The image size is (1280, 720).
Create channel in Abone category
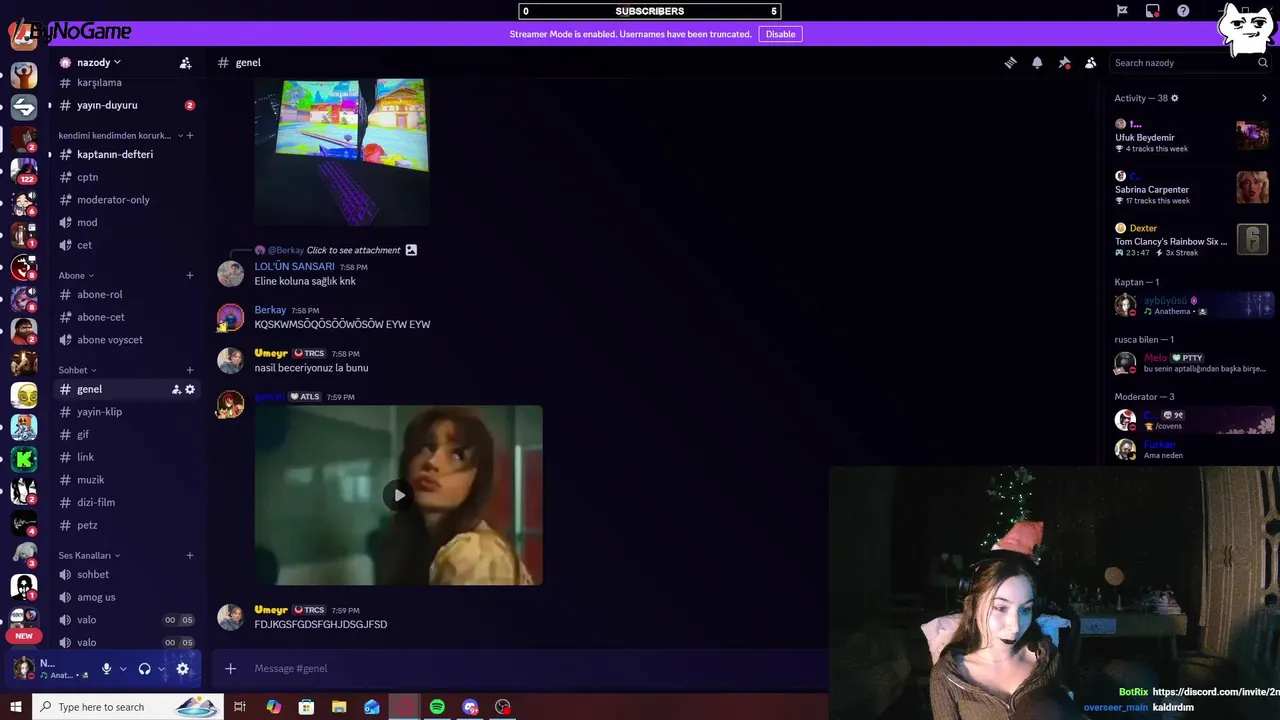190,275
